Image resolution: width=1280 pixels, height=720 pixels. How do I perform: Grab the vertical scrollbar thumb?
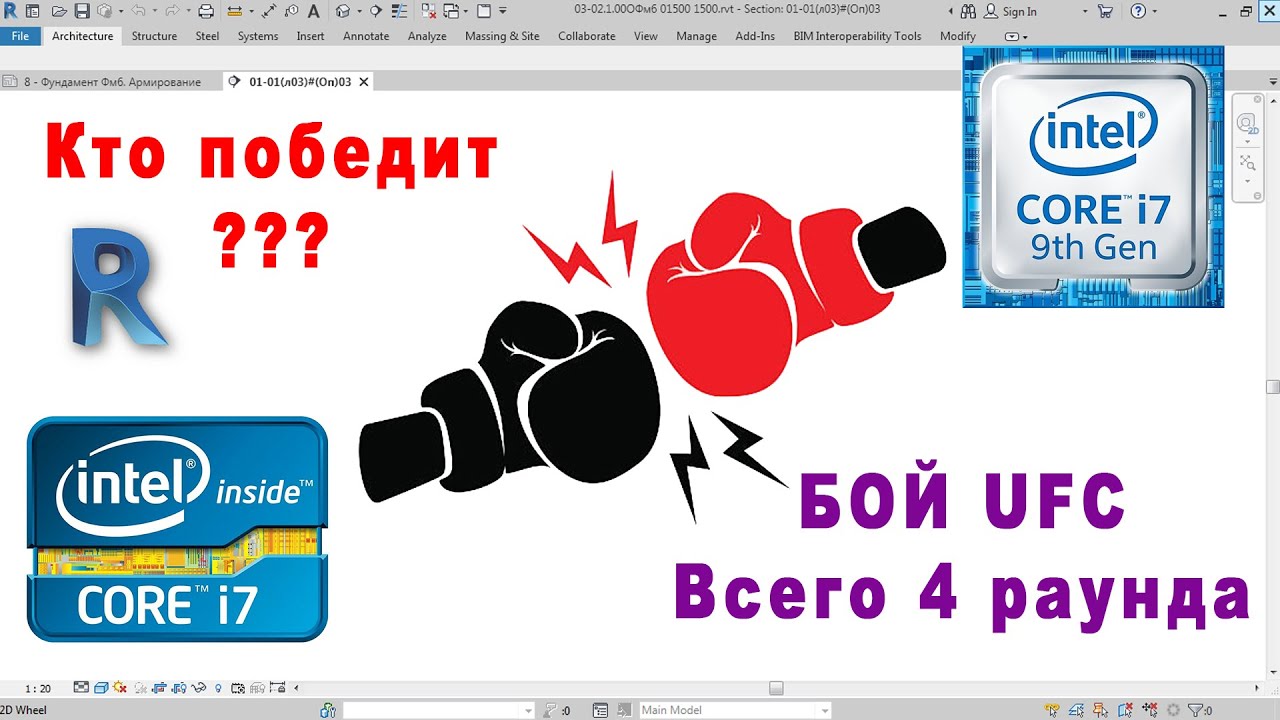1272,387
